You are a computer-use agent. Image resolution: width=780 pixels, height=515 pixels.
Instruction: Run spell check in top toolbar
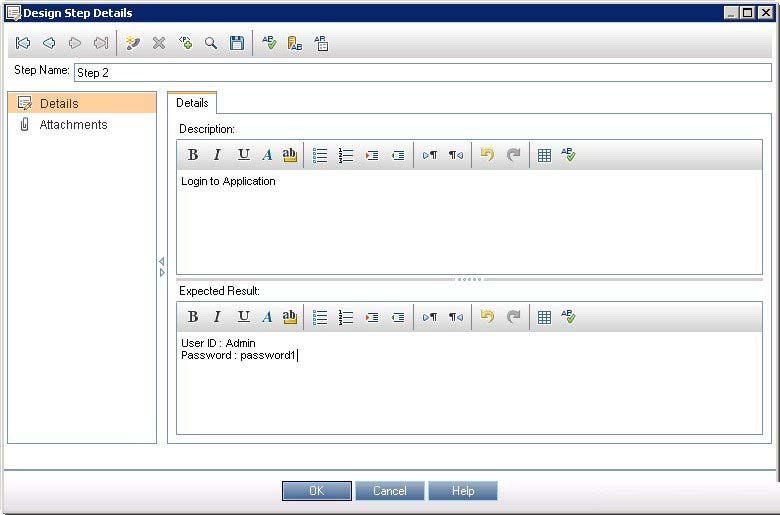click(269, 43)
